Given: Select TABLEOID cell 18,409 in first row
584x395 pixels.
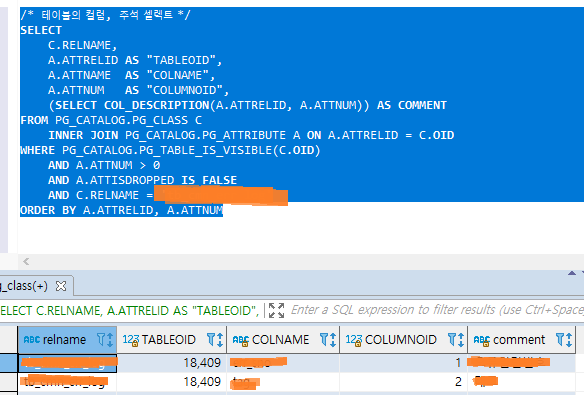Looking at the screenshot, I should coord(172,363).
